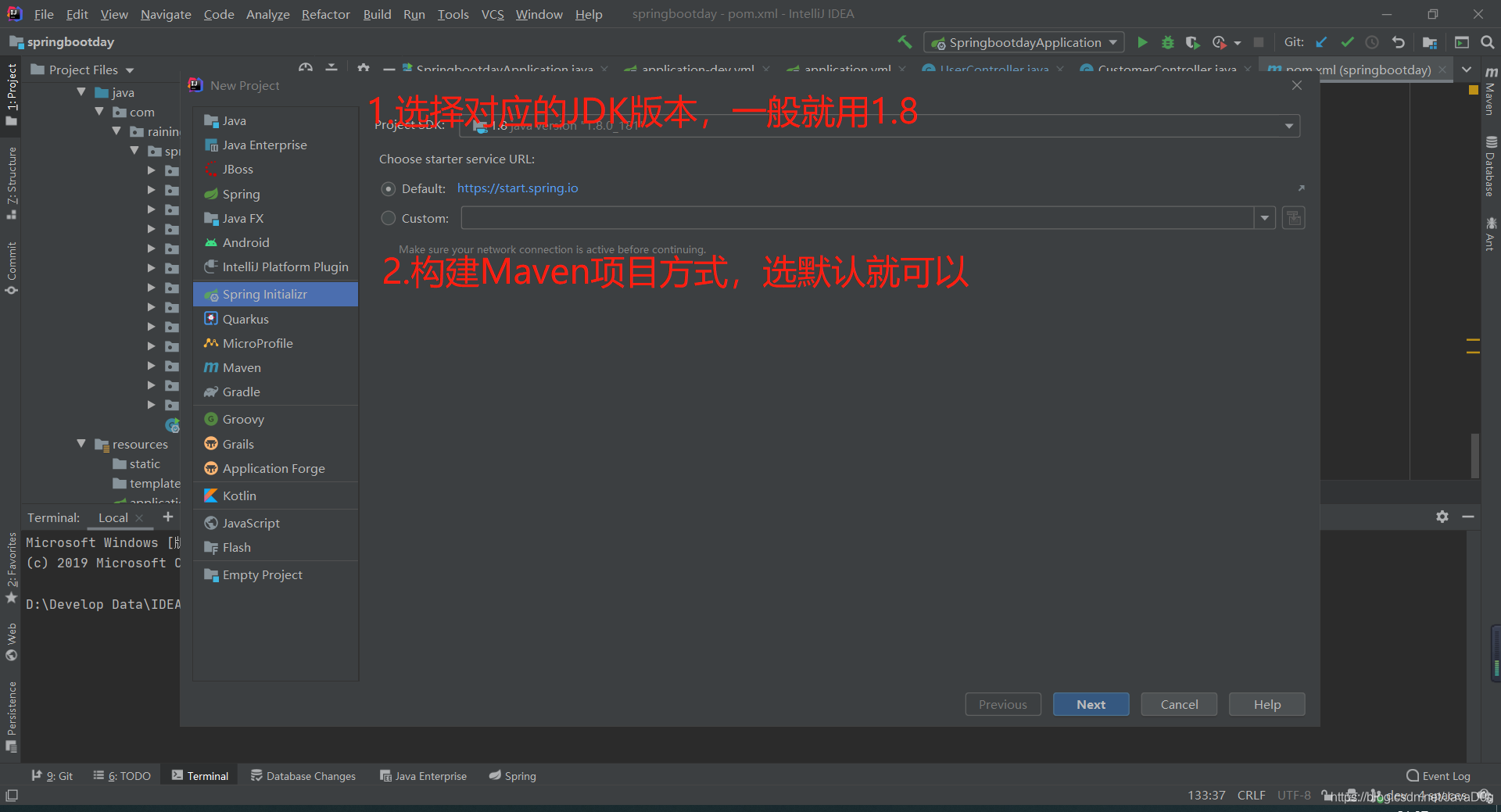
Task: Click the disabled Previous button
Action: 1003,704
